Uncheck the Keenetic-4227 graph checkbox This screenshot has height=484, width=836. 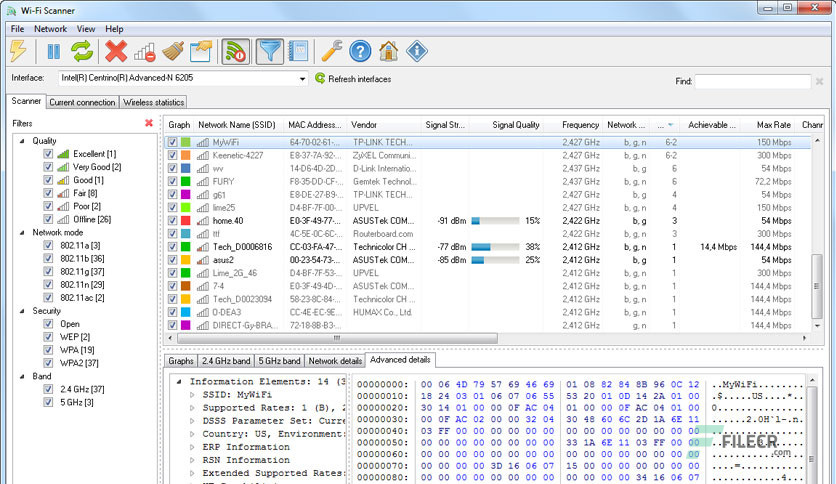(x=172, y=155)
